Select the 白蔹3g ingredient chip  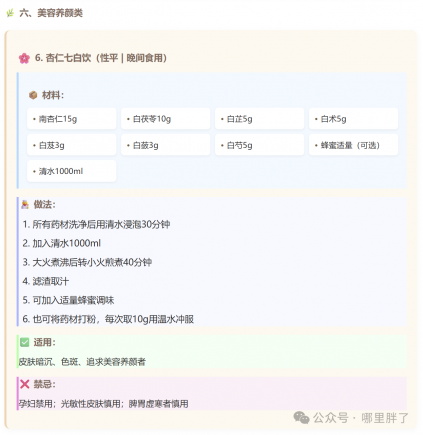[165, 145]
